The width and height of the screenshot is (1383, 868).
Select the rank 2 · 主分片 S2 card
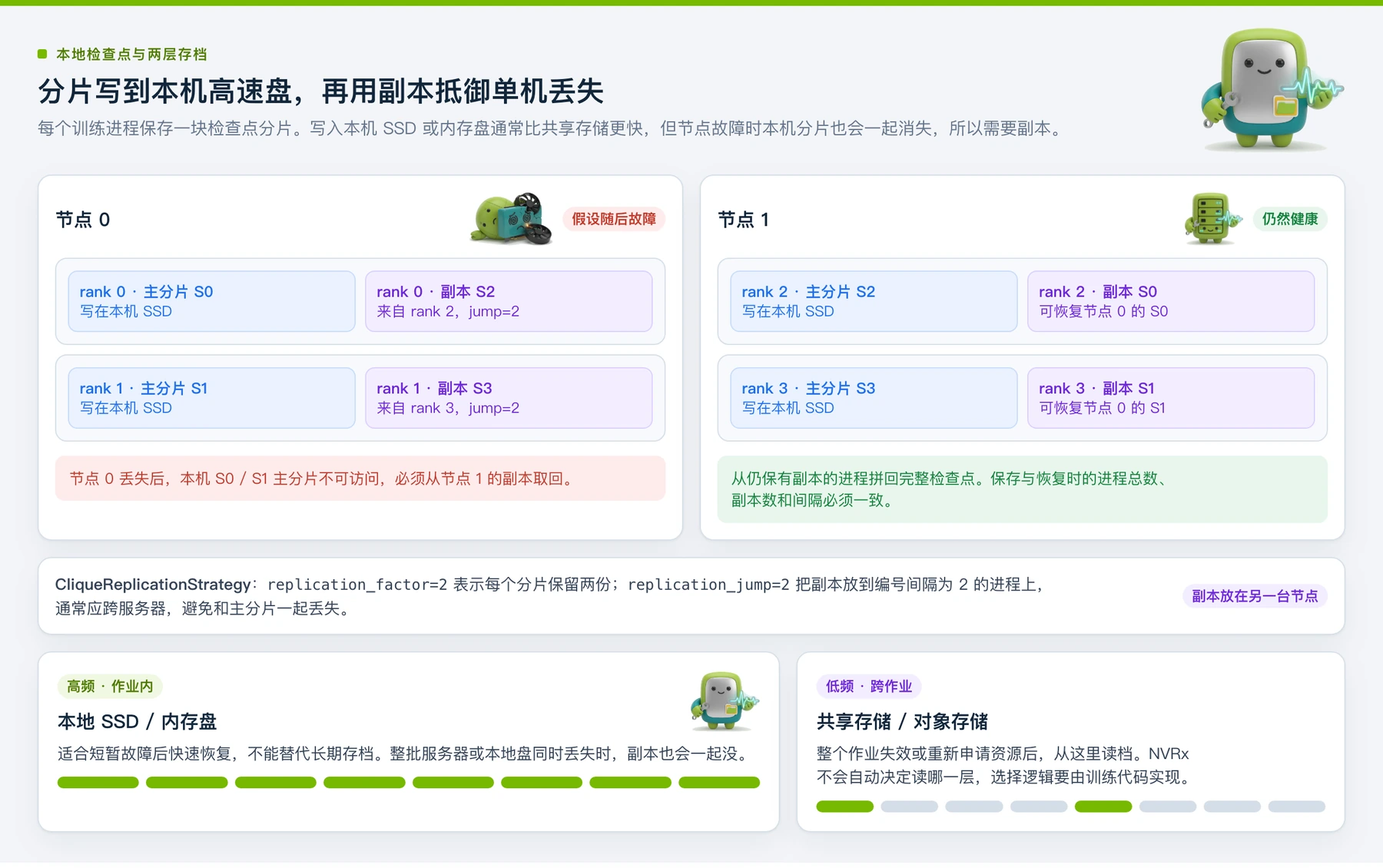pyautogui.click(x=874, y=301)
